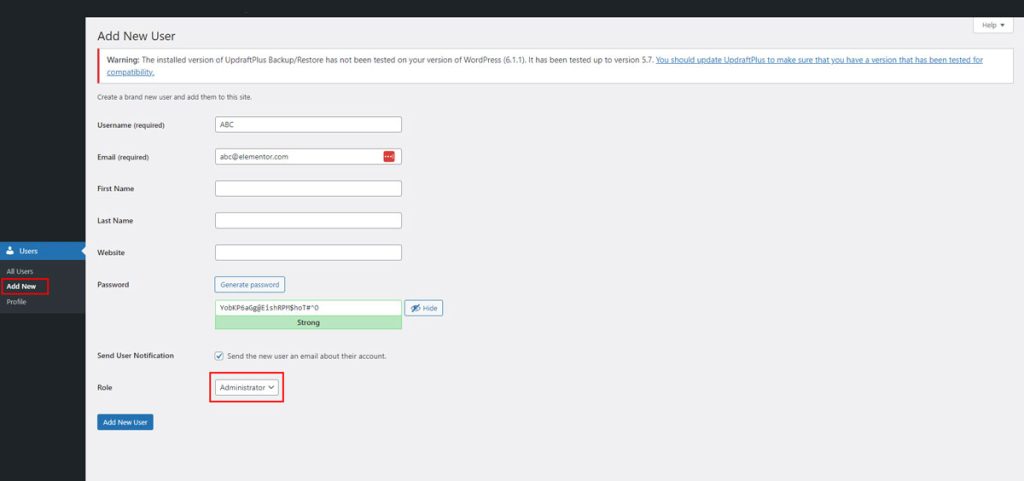
Task: Click the red password manager icon in Email field
Action: 389,157
